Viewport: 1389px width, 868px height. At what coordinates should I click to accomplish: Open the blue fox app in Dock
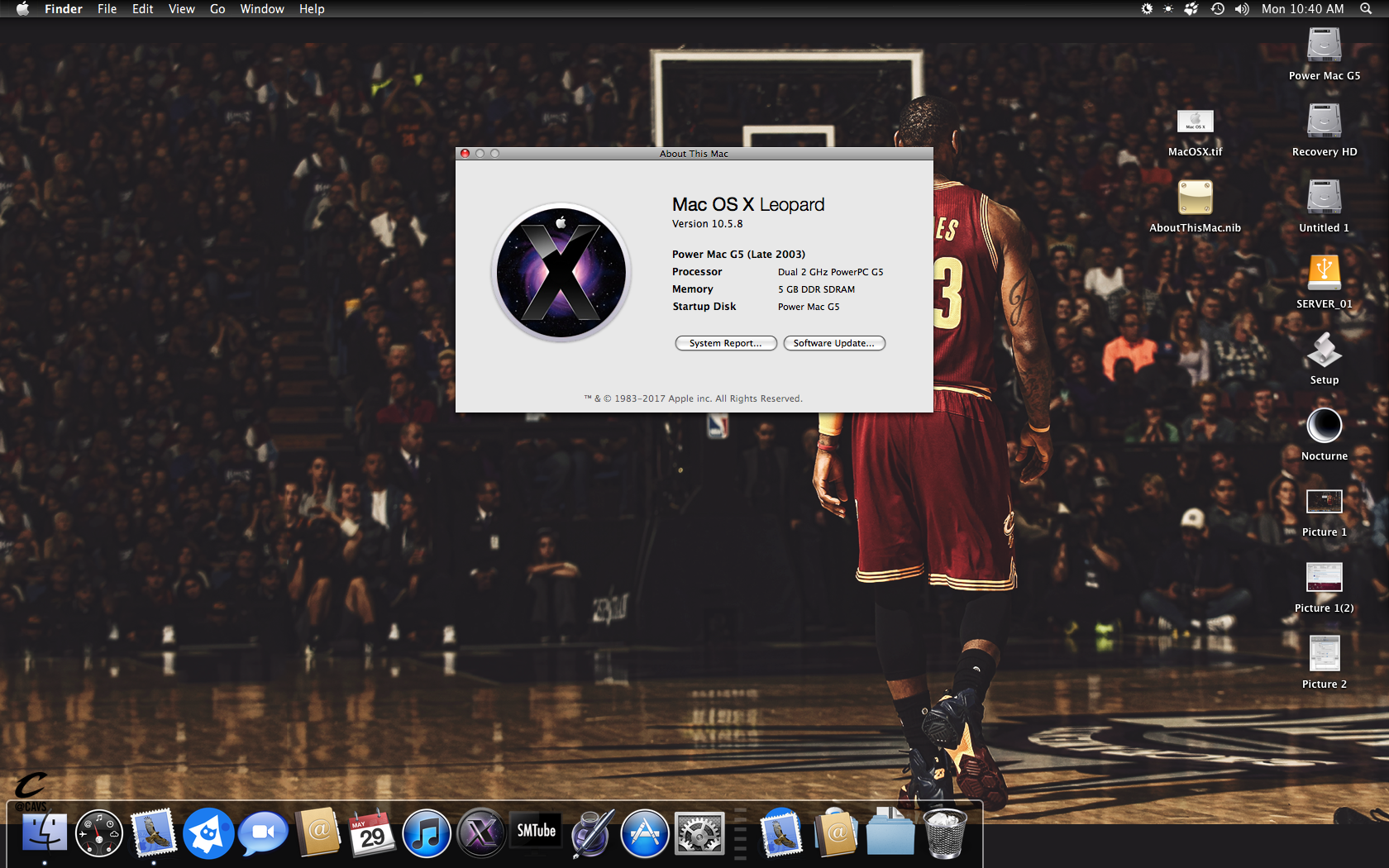[x=208, y=833]
